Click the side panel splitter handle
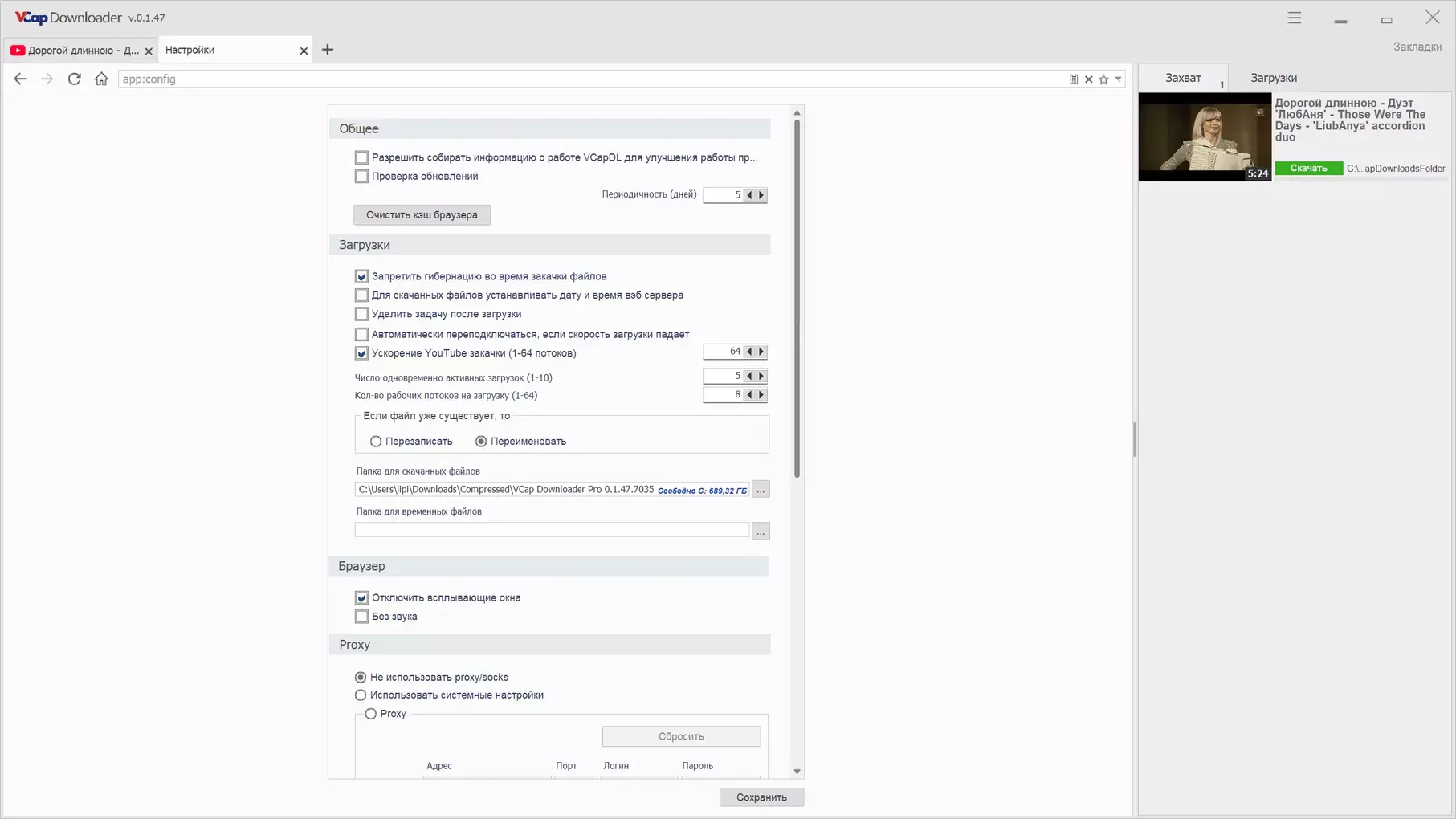The image size is (1456, 819). (1135, 440)
